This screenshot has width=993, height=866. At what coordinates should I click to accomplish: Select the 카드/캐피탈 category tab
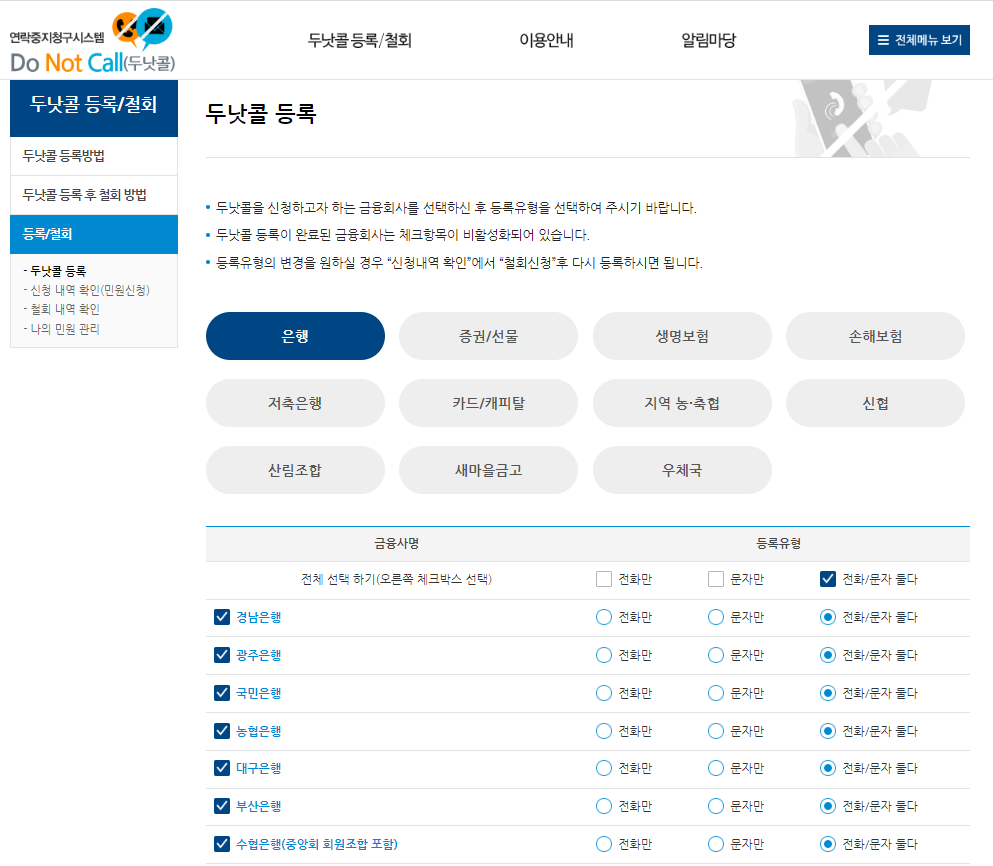[x=488, y=403]
